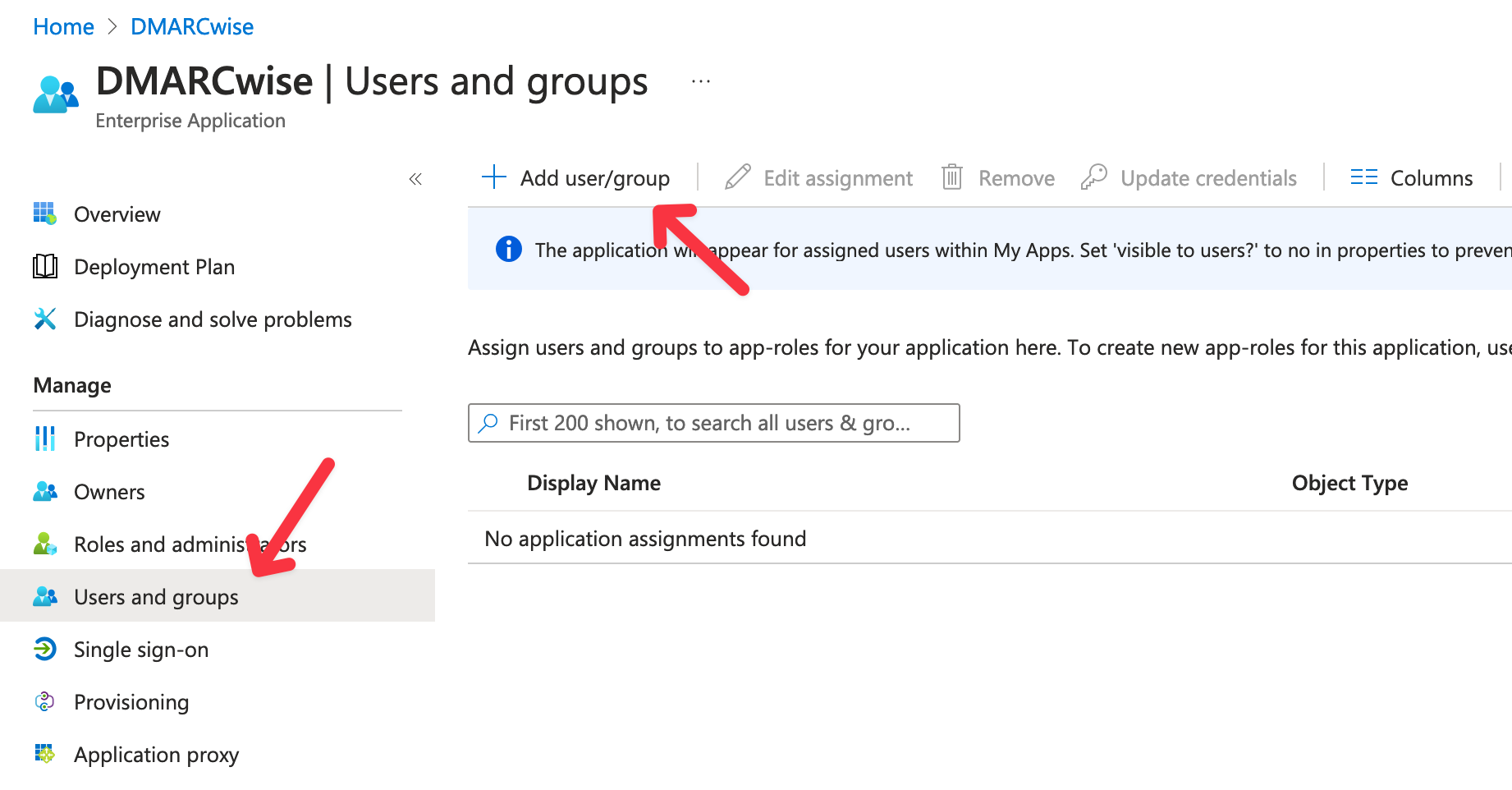Collapse the sidebar with the double chevron
This screenshot has height=790, width=1512.
click(415, 178)
